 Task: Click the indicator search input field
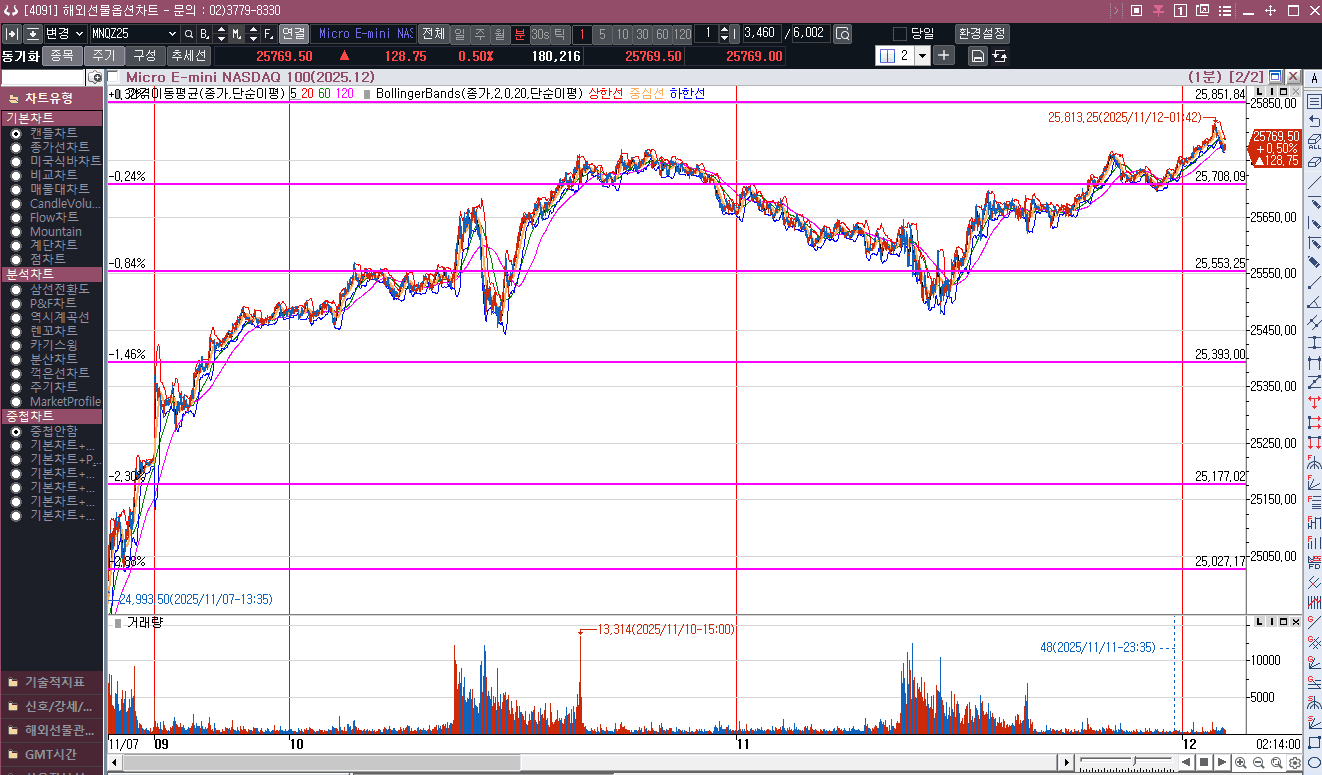point(42,77)
